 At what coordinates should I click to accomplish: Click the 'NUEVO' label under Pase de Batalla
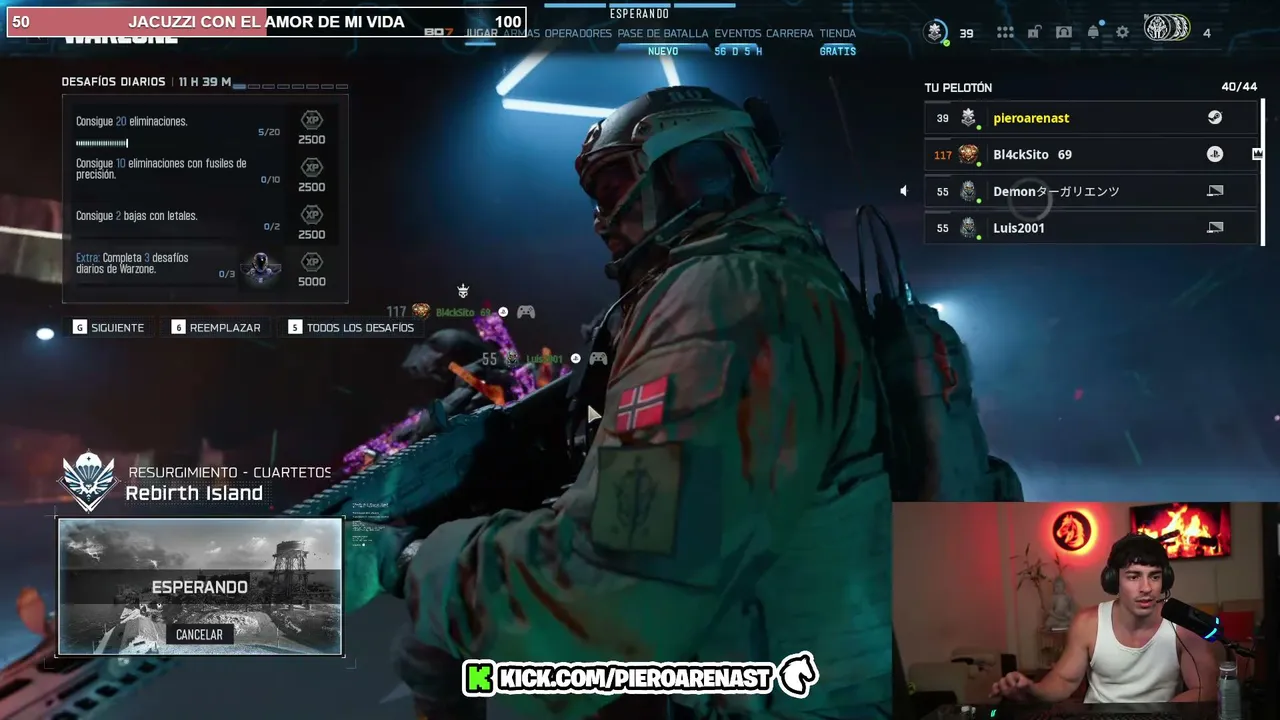coord(663,51)
